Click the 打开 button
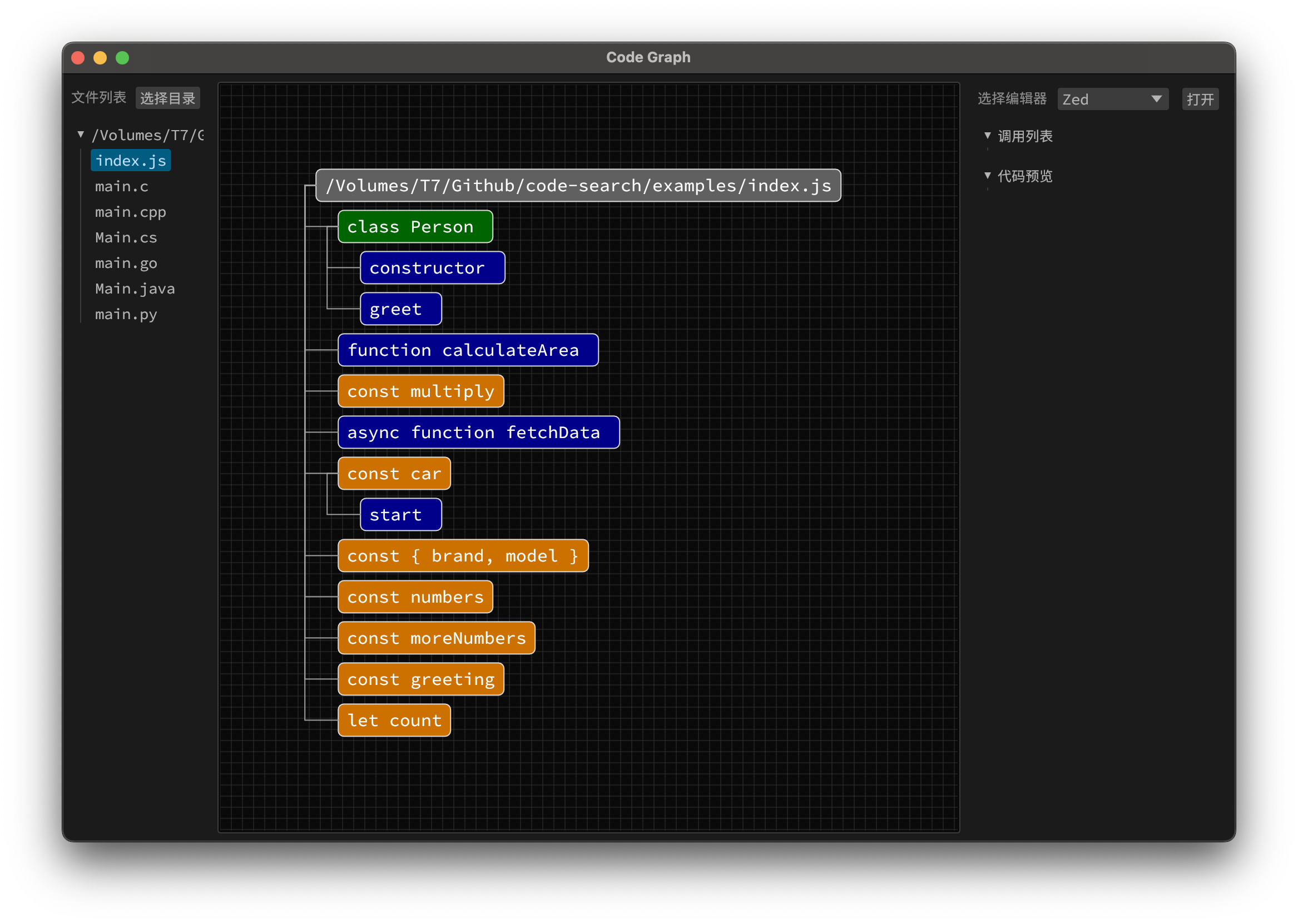Screen dimensions: 1298x924 (1200, 99)
